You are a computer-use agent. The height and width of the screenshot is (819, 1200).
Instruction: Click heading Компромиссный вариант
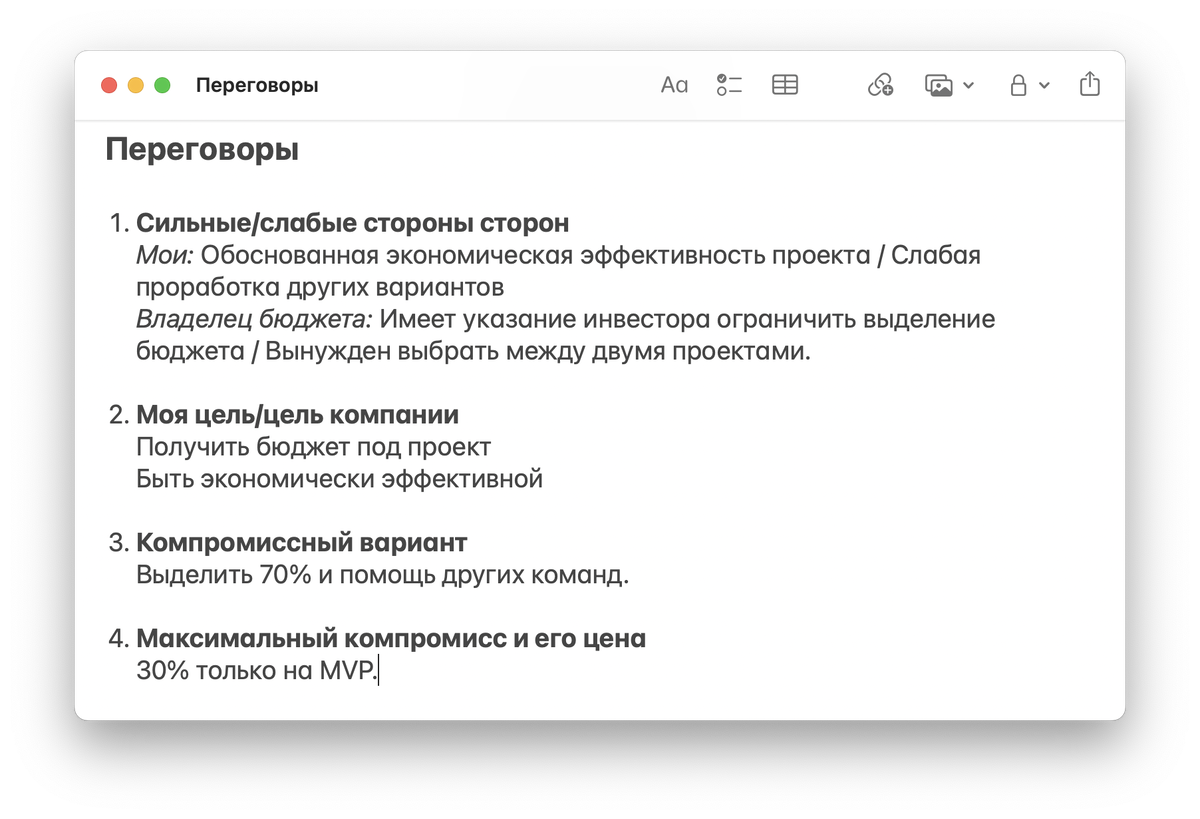tap(301, 542)
